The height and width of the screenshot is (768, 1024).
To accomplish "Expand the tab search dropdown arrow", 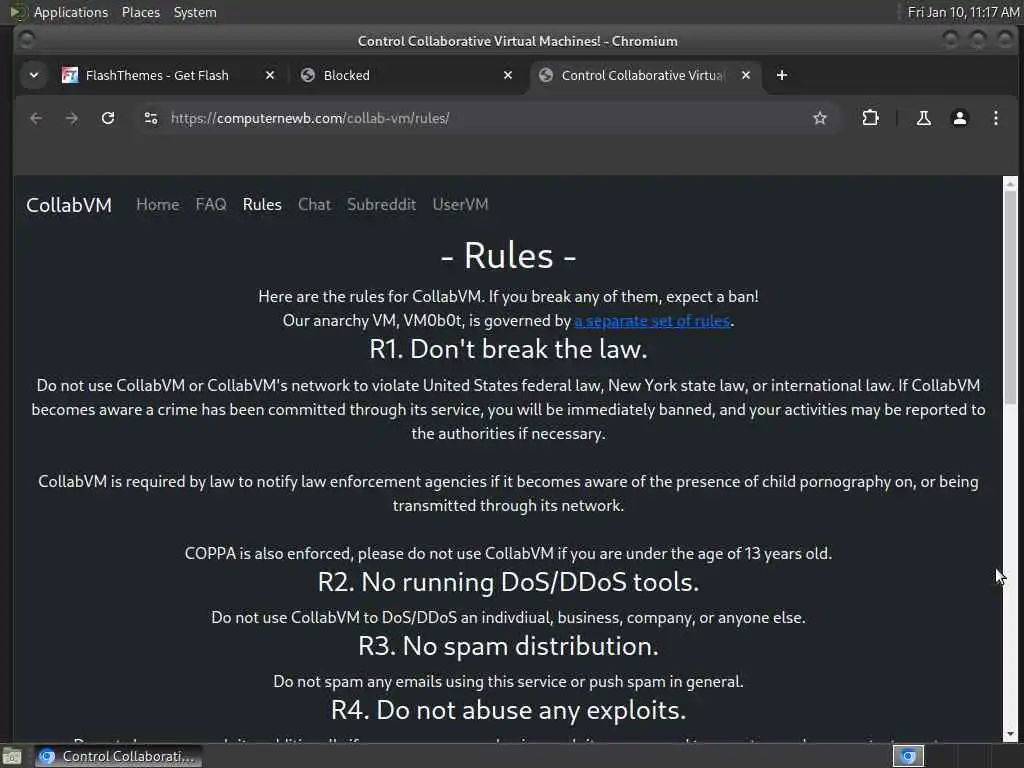I will coord(34,75).
